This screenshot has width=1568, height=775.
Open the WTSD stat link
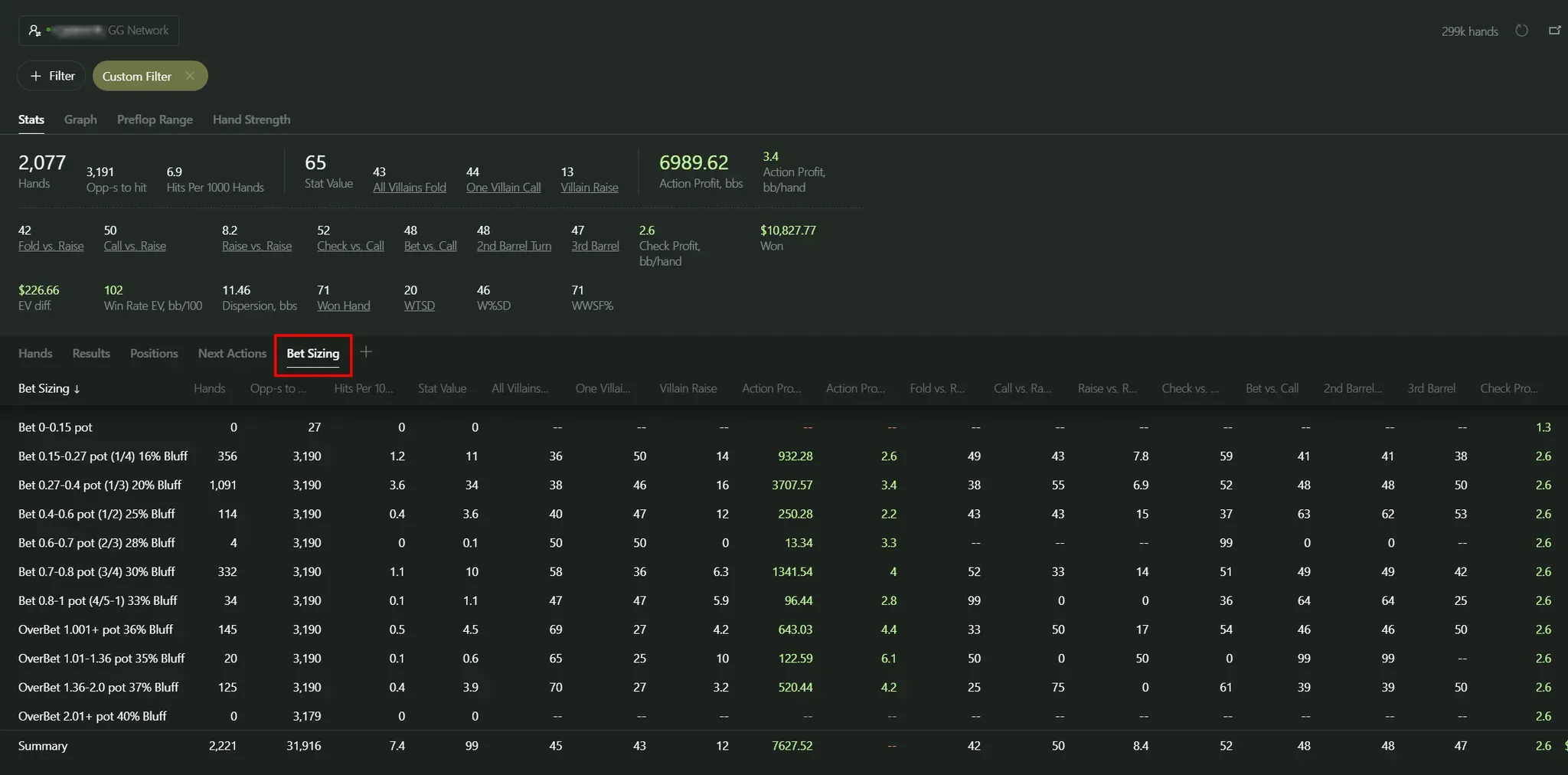[x=419, y=306]
